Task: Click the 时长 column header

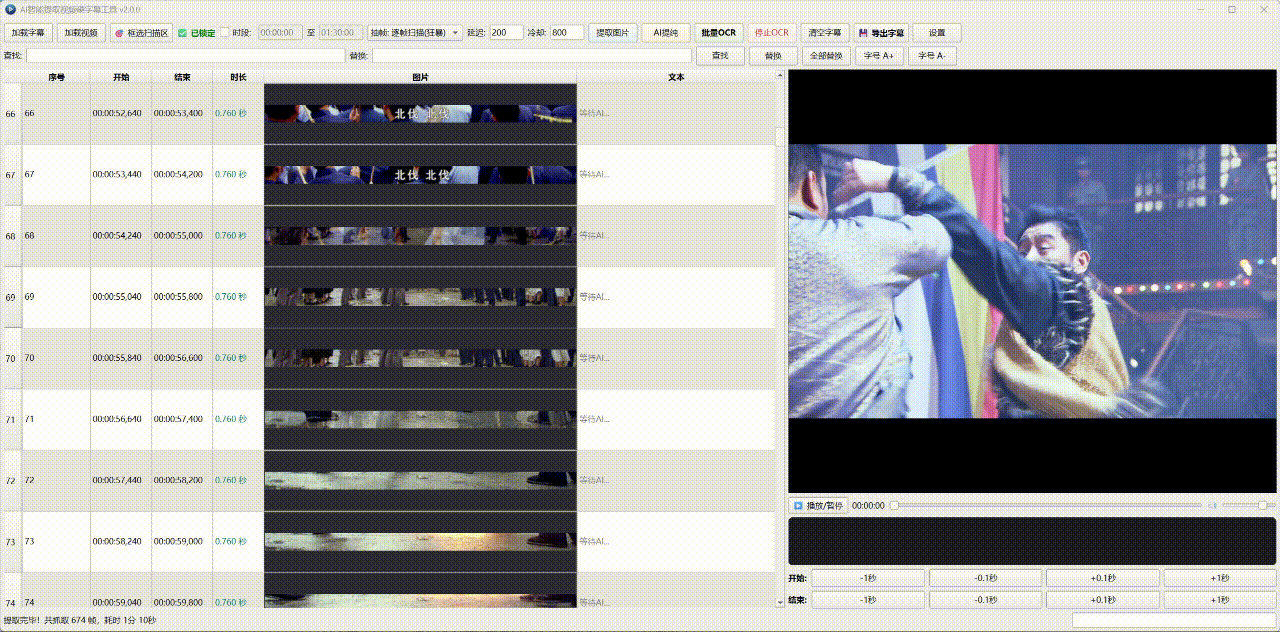Action: 238,77
